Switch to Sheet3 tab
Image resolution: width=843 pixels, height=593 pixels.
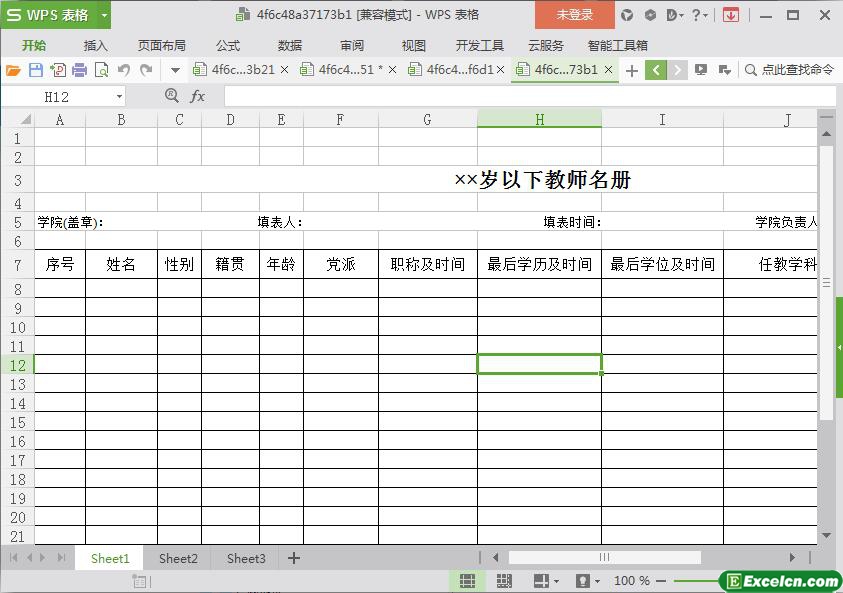pyautogui.click(x=246, y=559)
